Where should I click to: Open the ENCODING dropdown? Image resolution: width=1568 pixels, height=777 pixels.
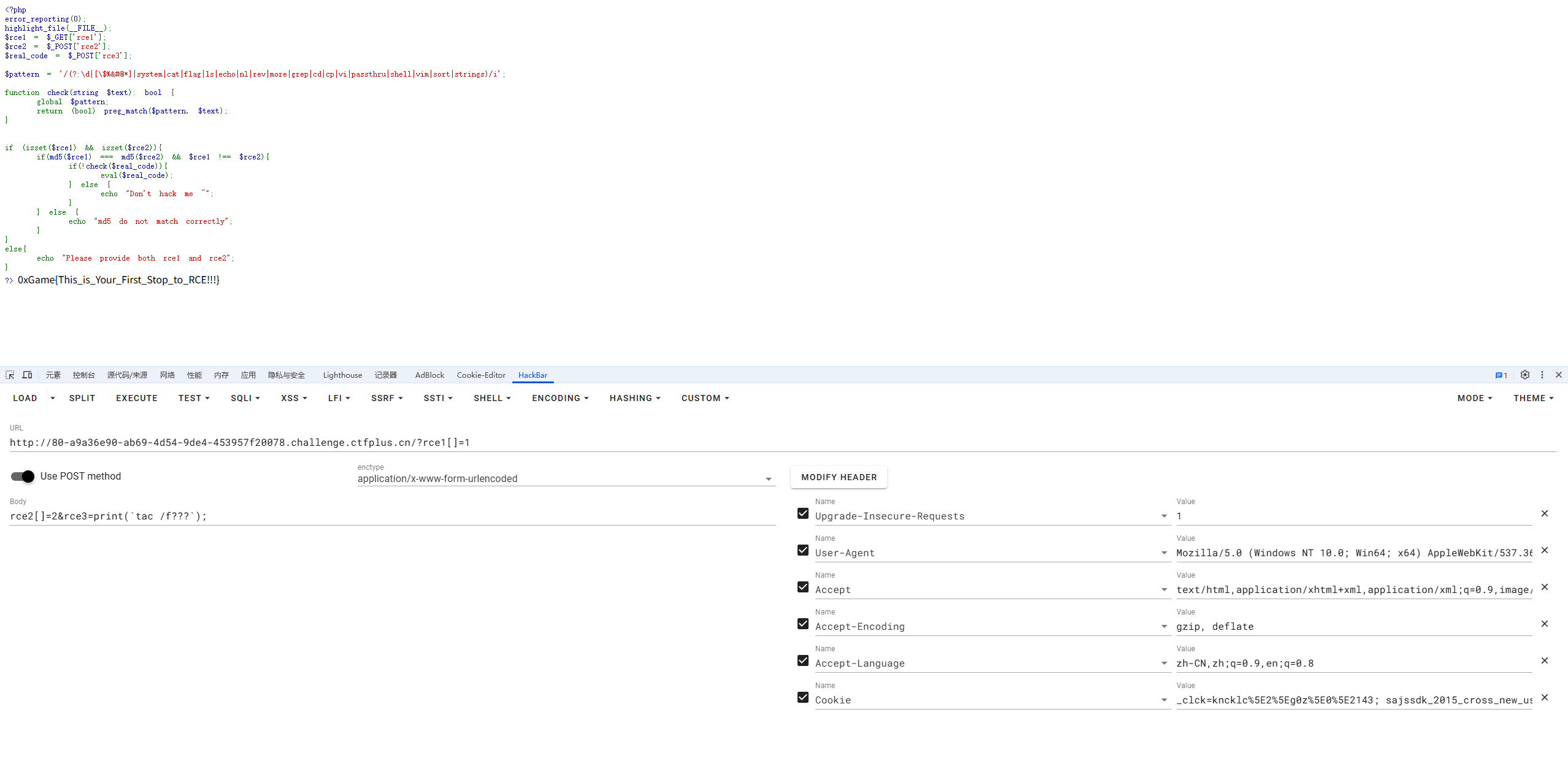[x=559, y=398]
